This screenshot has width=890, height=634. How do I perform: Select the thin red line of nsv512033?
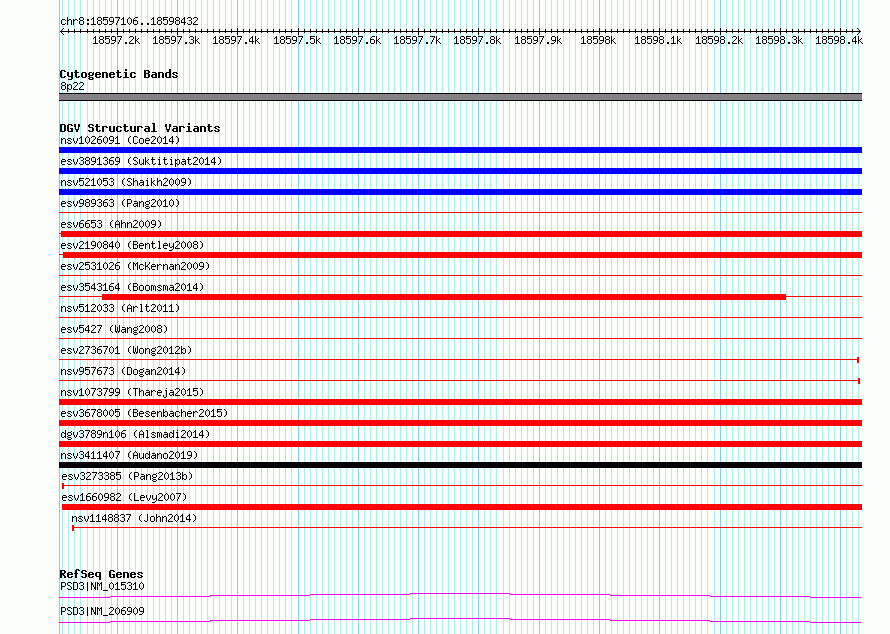(x=460, y=318)
